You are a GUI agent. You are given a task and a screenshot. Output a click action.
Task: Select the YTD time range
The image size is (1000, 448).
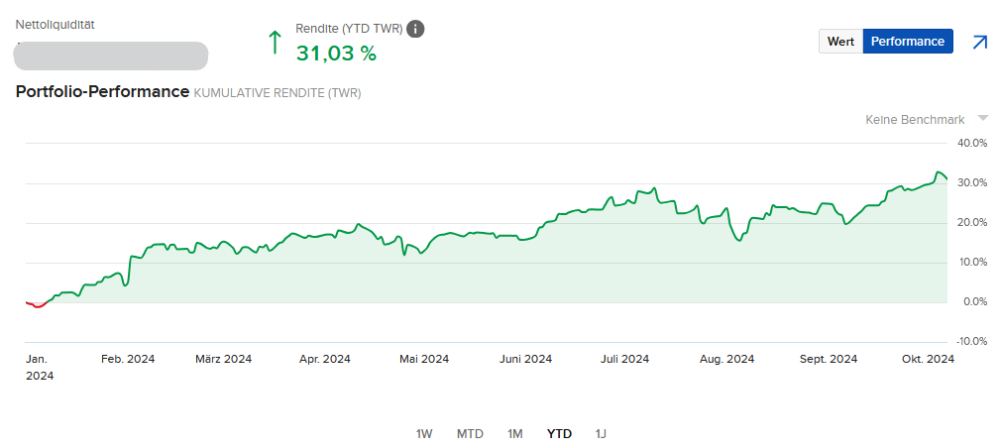tap(559, 433)
